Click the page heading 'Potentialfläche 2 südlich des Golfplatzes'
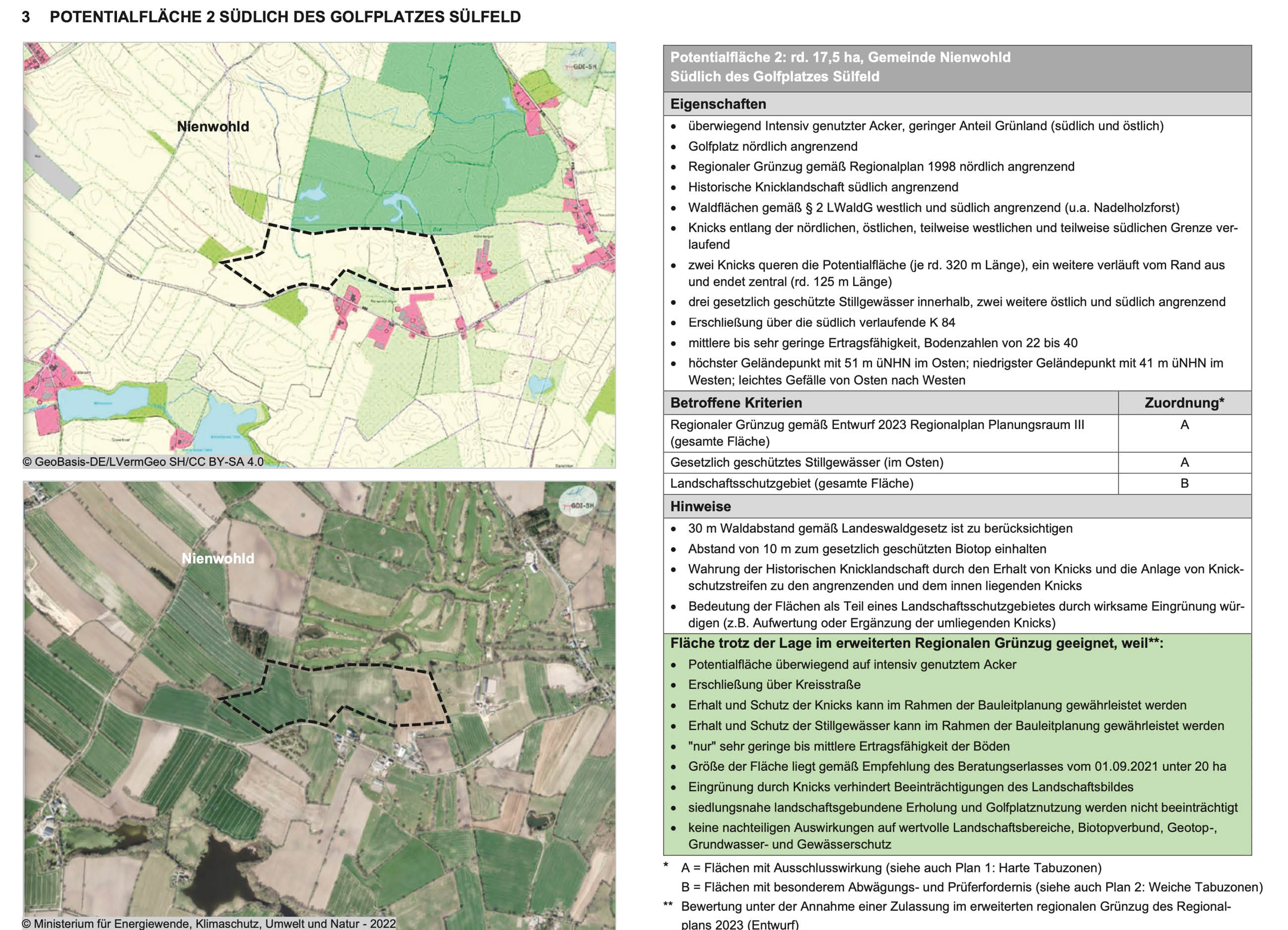 (285, 16)
